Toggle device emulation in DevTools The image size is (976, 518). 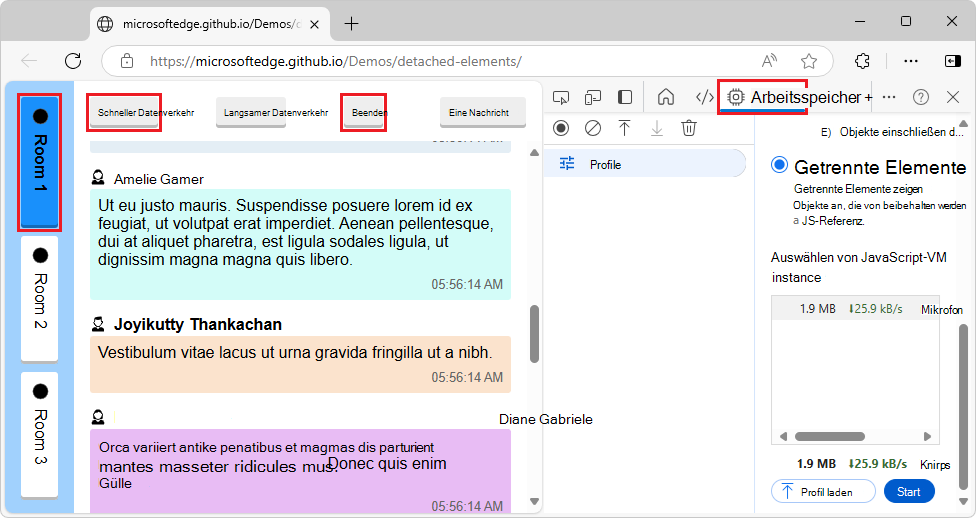[593, 97]
